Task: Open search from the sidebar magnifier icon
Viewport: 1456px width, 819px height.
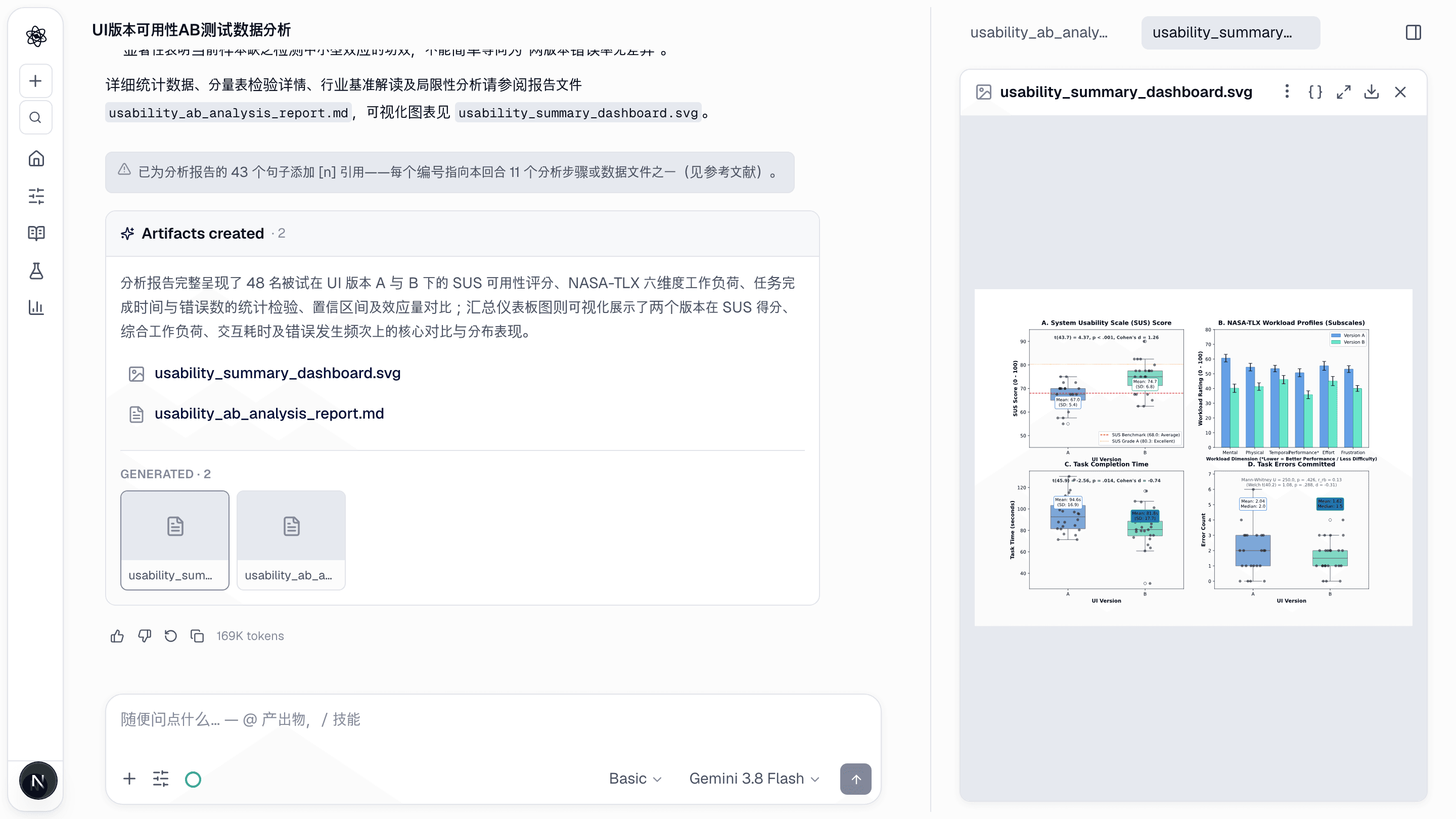Action: [x=35, y=118]
